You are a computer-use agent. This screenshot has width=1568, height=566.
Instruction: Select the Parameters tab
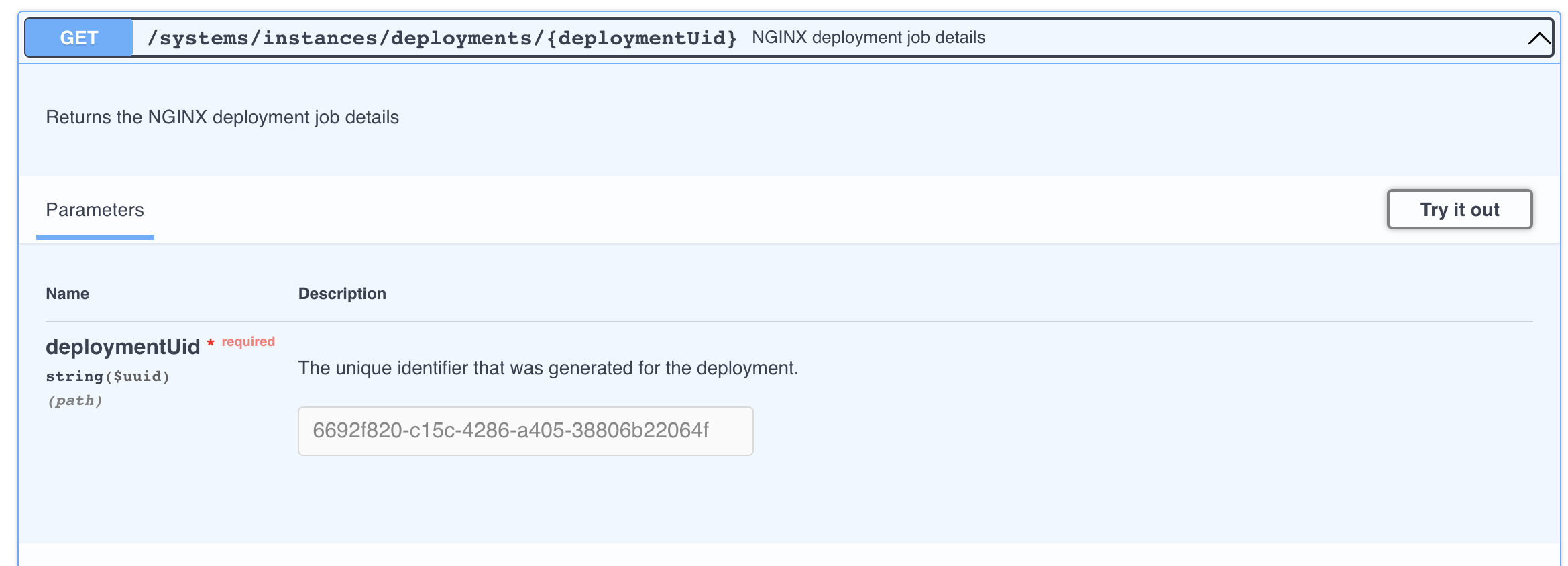tap(95, 210)
